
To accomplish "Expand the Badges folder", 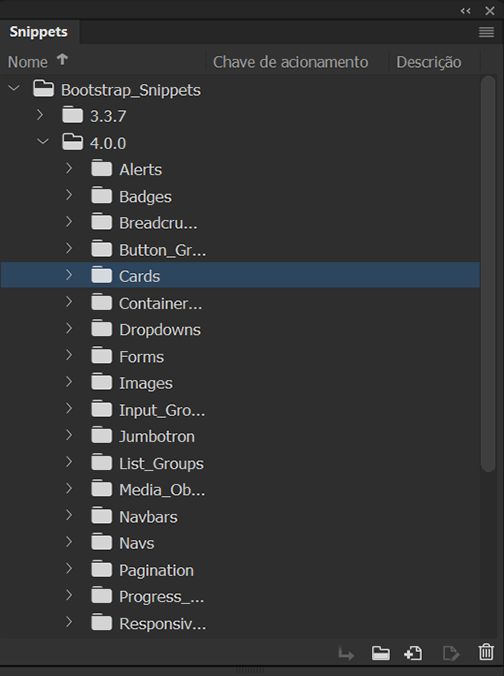I will pyautogui.click(x=69, y=195).
